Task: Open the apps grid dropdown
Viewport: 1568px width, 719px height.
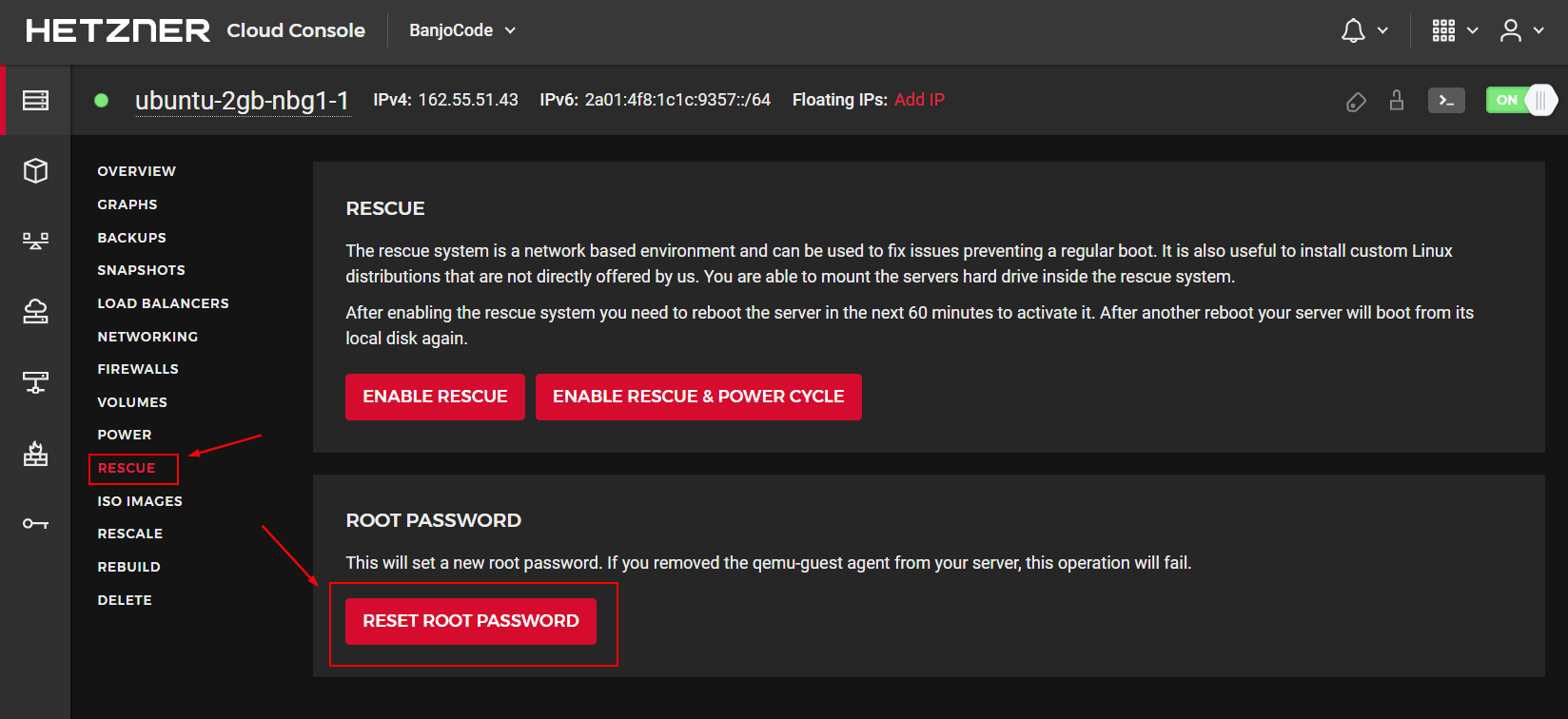Action: [1455, 30]
